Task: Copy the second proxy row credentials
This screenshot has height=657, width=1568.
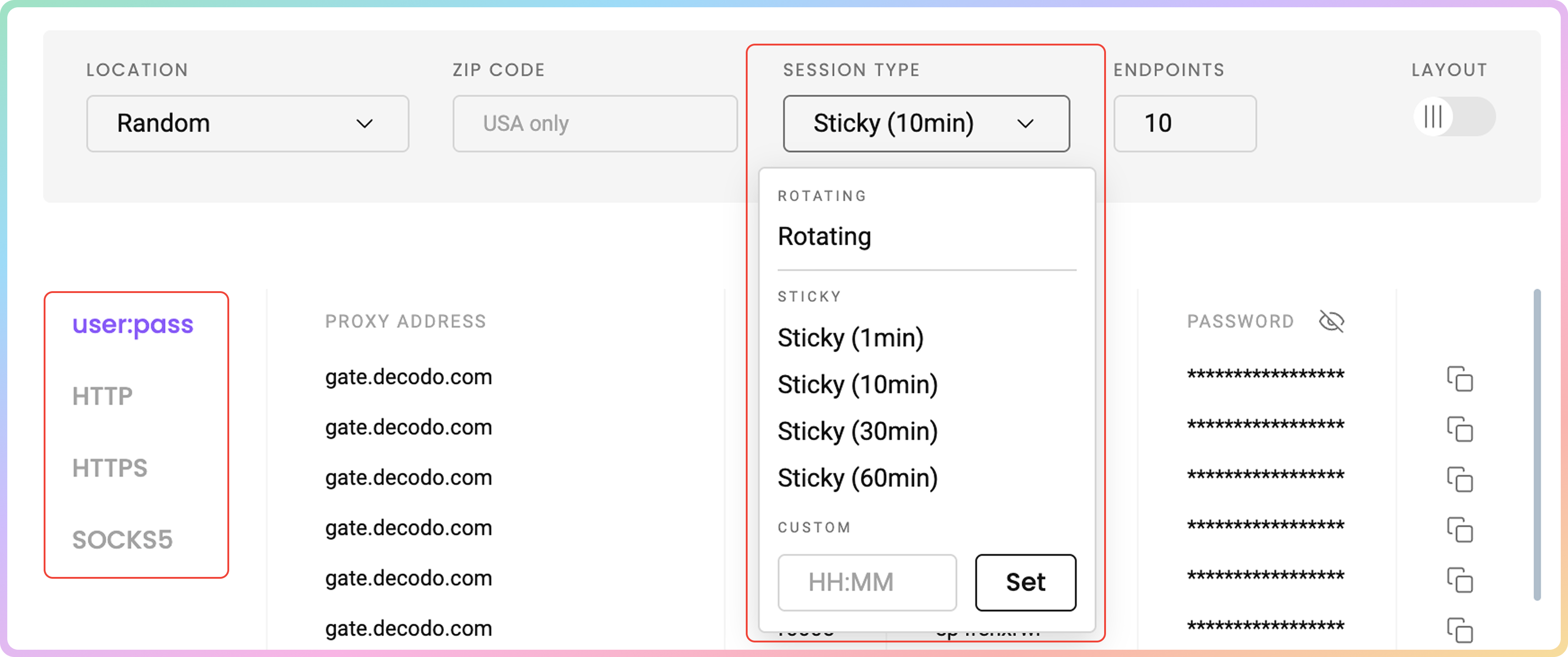Action: (1459, 429)
